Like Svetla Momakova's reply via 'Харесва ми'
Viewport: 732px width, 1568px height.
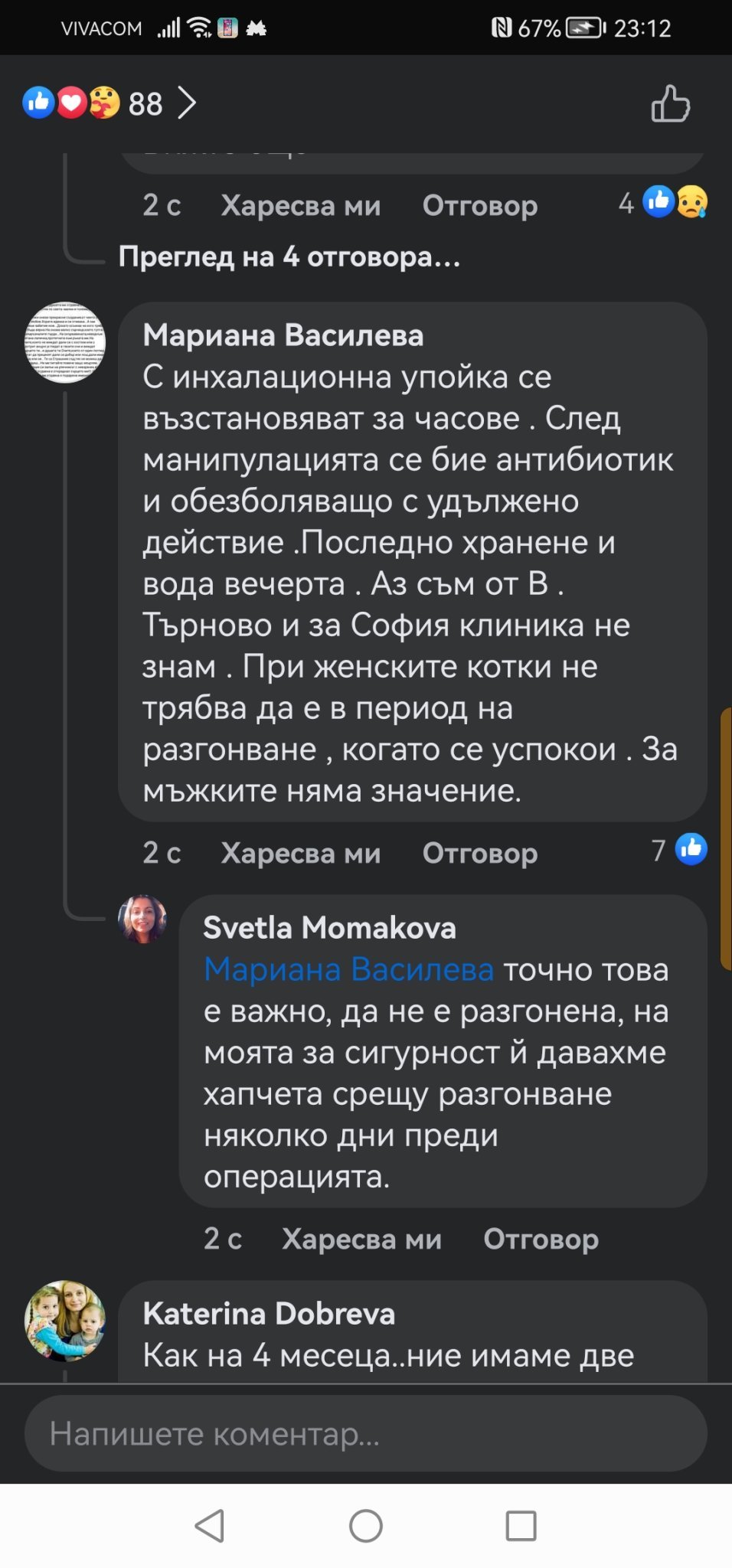tap(361, 1239)
